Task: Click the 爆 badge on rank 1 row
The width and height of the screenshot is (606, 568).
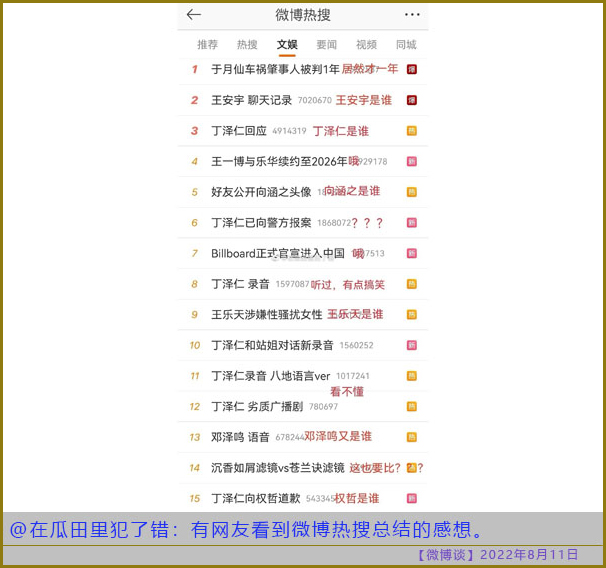Action: [412, 69]
